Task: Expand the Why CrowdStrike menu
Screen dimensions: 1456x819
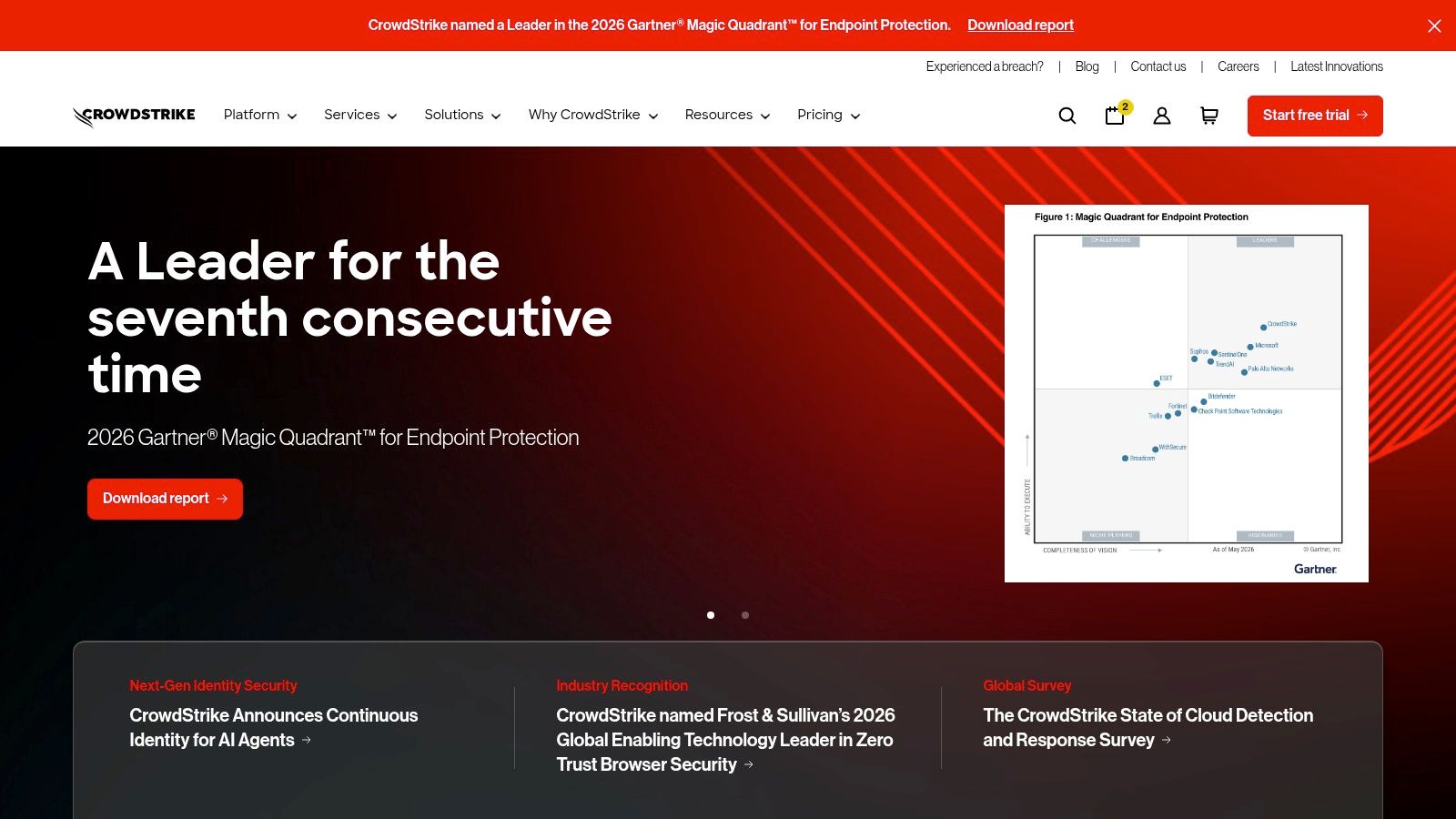Action: tap(593, 115)
